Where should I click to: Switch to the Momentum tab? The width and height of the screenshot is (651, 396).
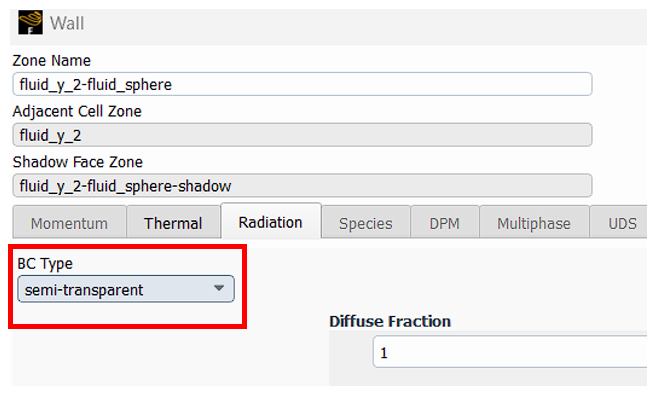coord(69,223)
